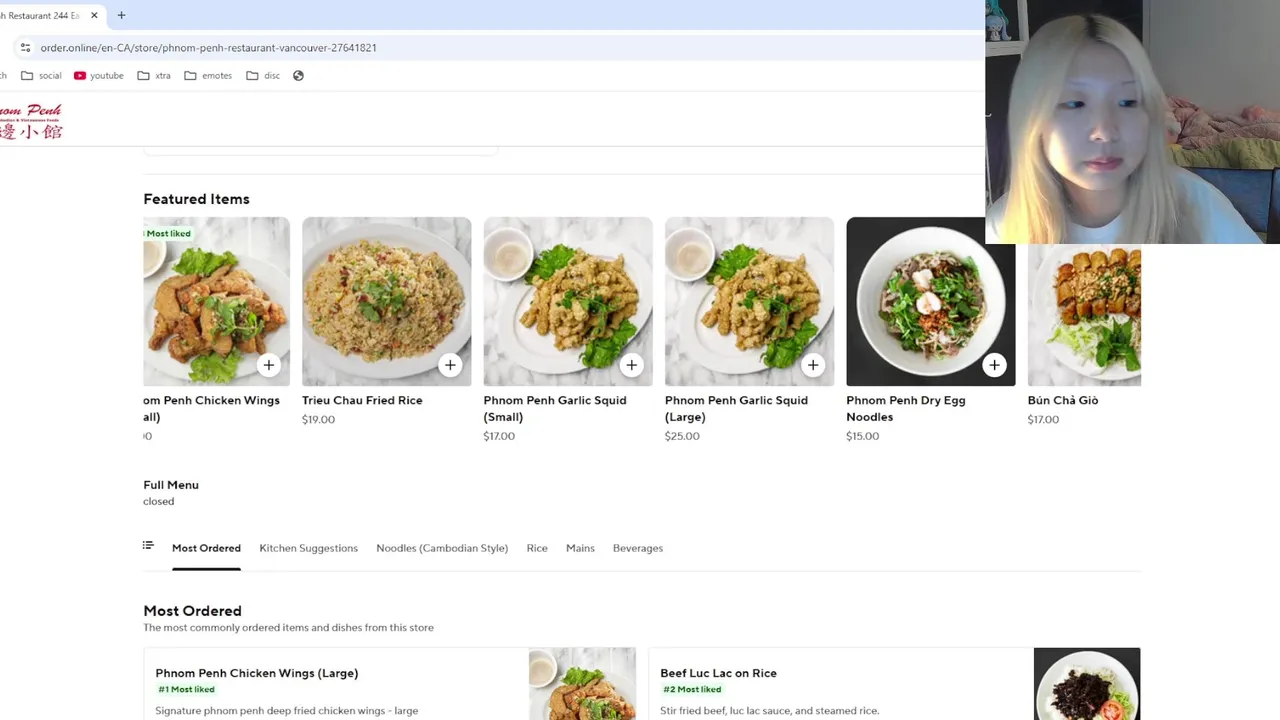
Task: Click the Phnom Penh restaurant logo
Action: (x=31, y=120)
